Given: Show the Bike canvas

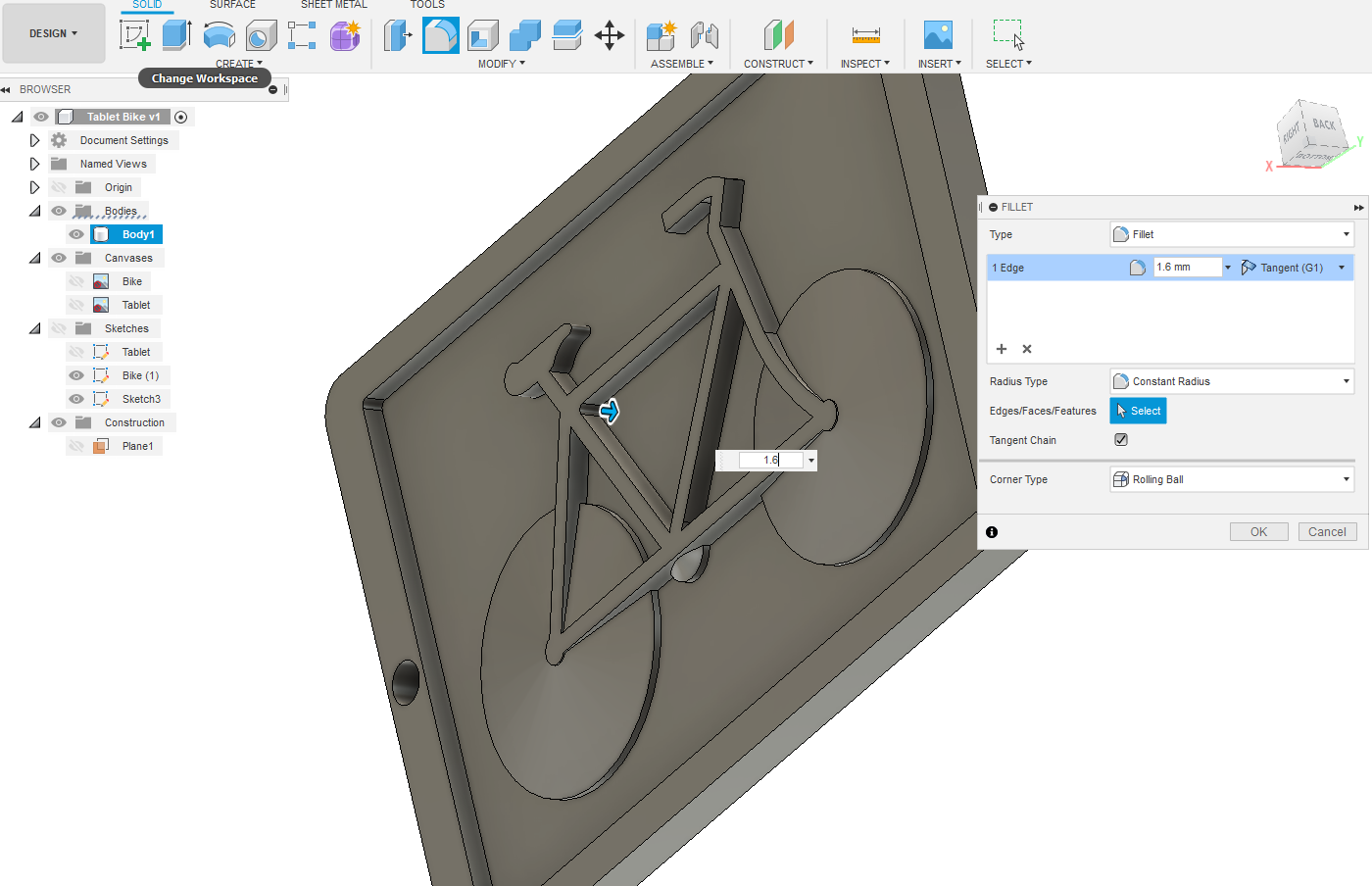Looking at the screenshot, I should (76, 281).
